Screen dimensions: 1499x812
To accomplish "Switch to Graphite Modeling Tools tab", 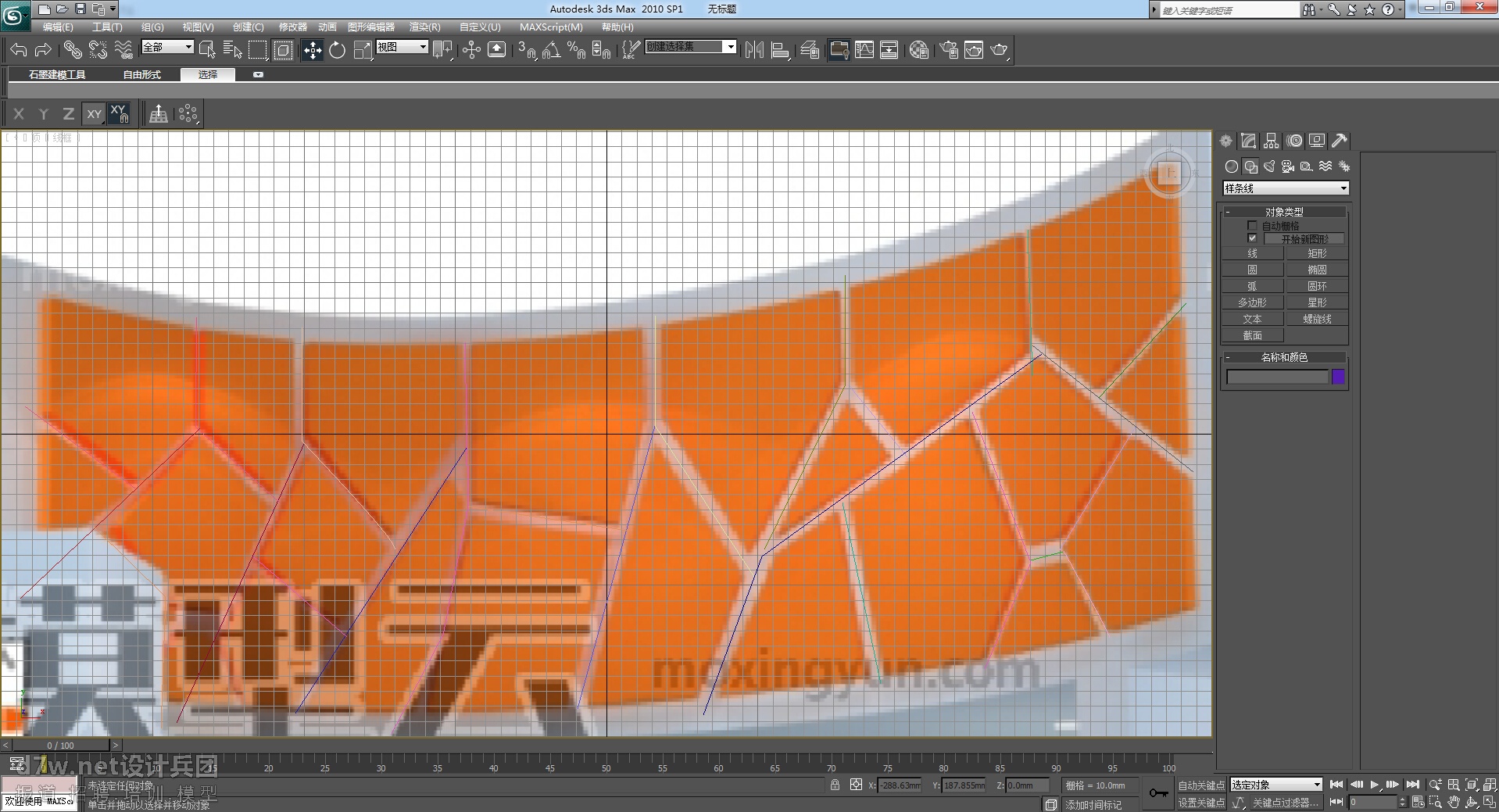I will [x=57, y=75].
